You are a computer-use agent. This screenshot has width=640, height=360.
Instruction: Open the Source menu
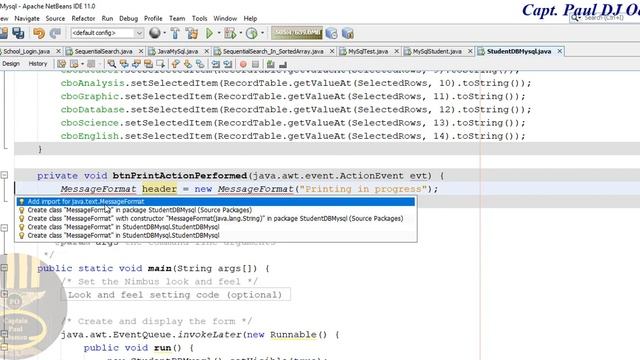(x=55, y=18)
